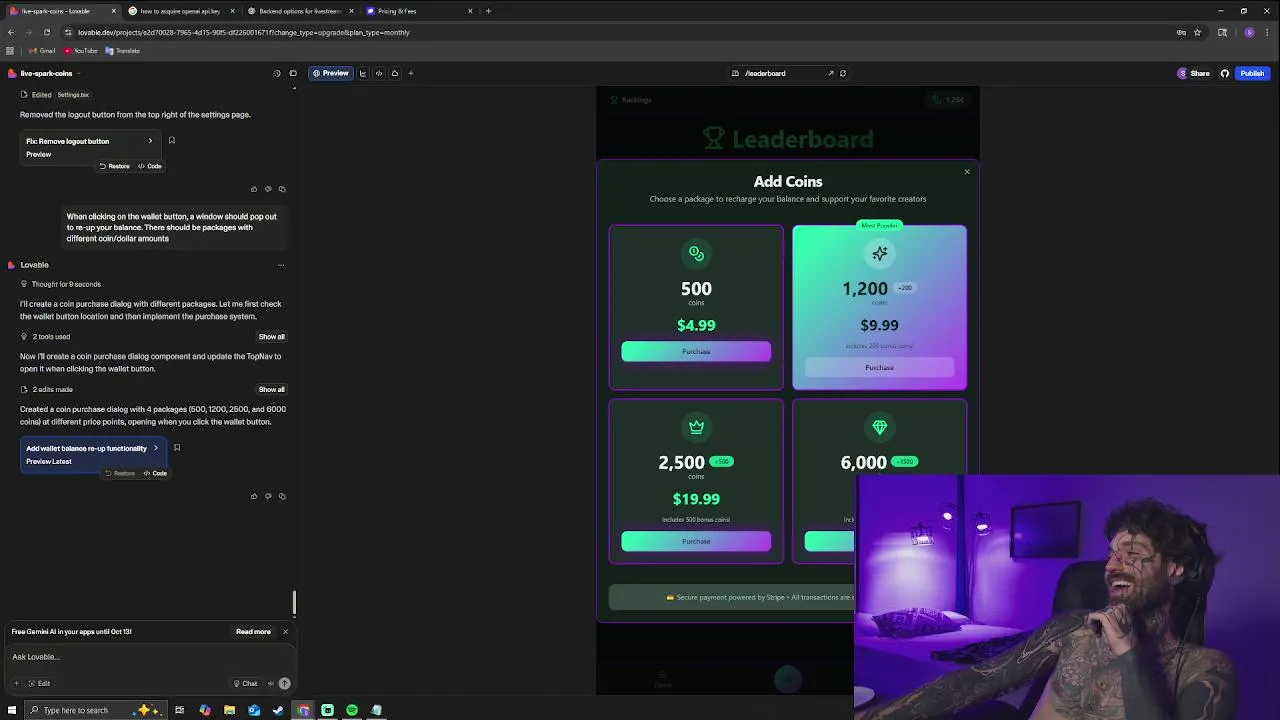Screen dimensions: 1280x720
Task: Thumbs down the logout removal response
Action: pos(268,189)
